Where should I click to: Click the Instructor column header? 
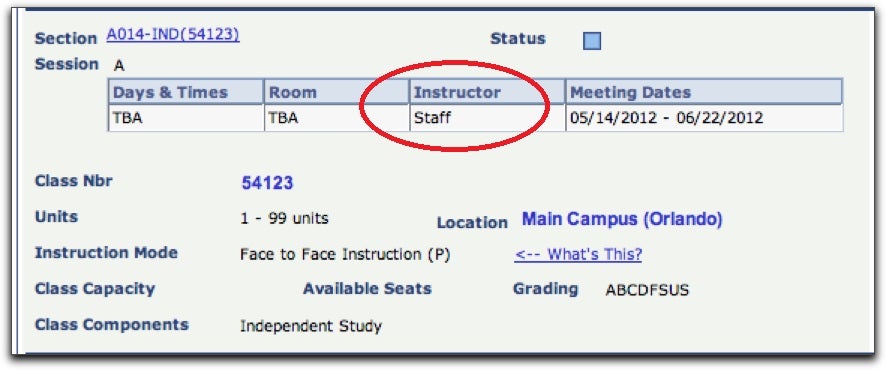(487, 92)
